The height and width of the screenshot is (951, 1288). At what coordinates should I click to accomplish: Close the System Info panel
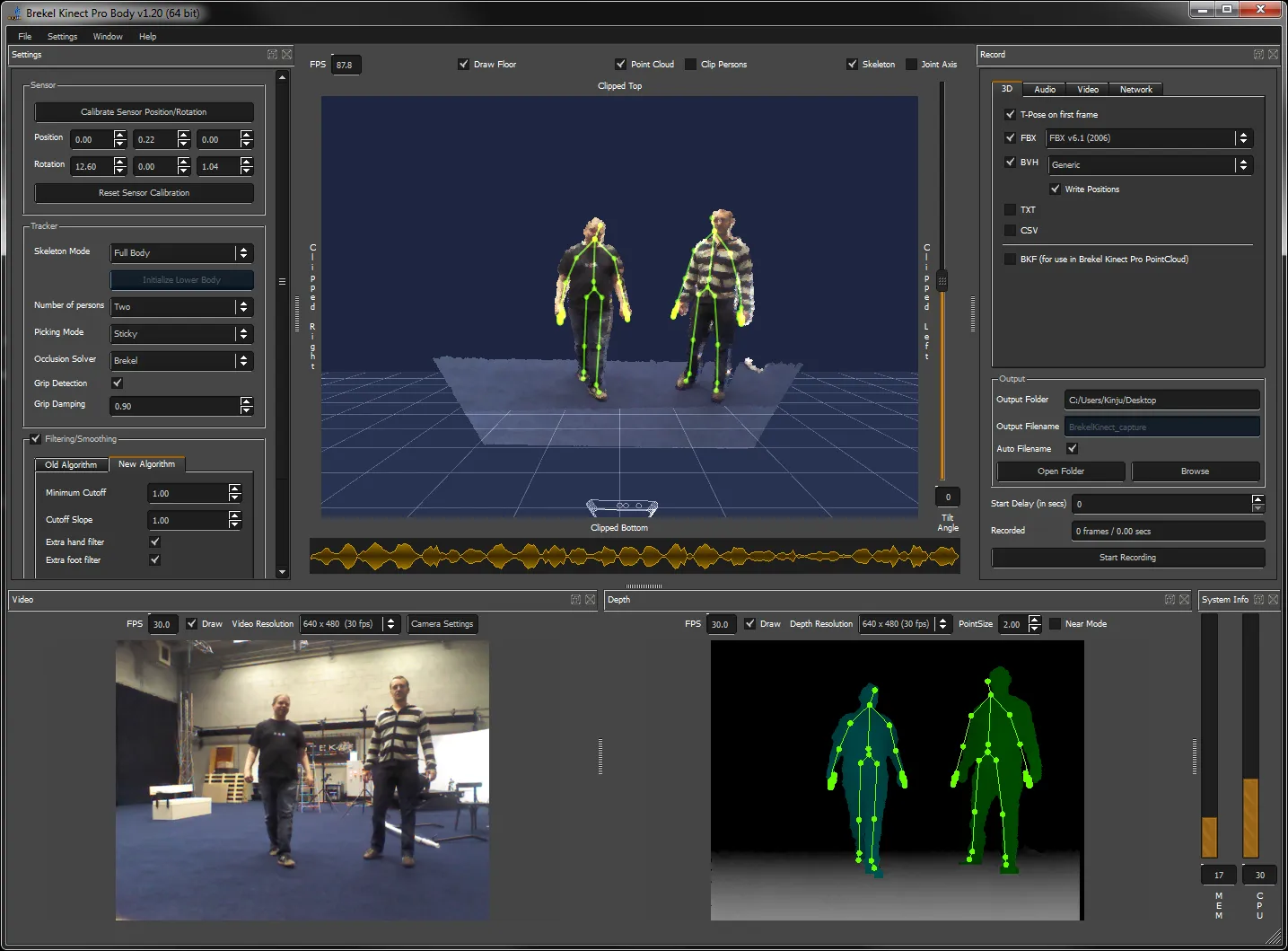tap(1273, 599)
